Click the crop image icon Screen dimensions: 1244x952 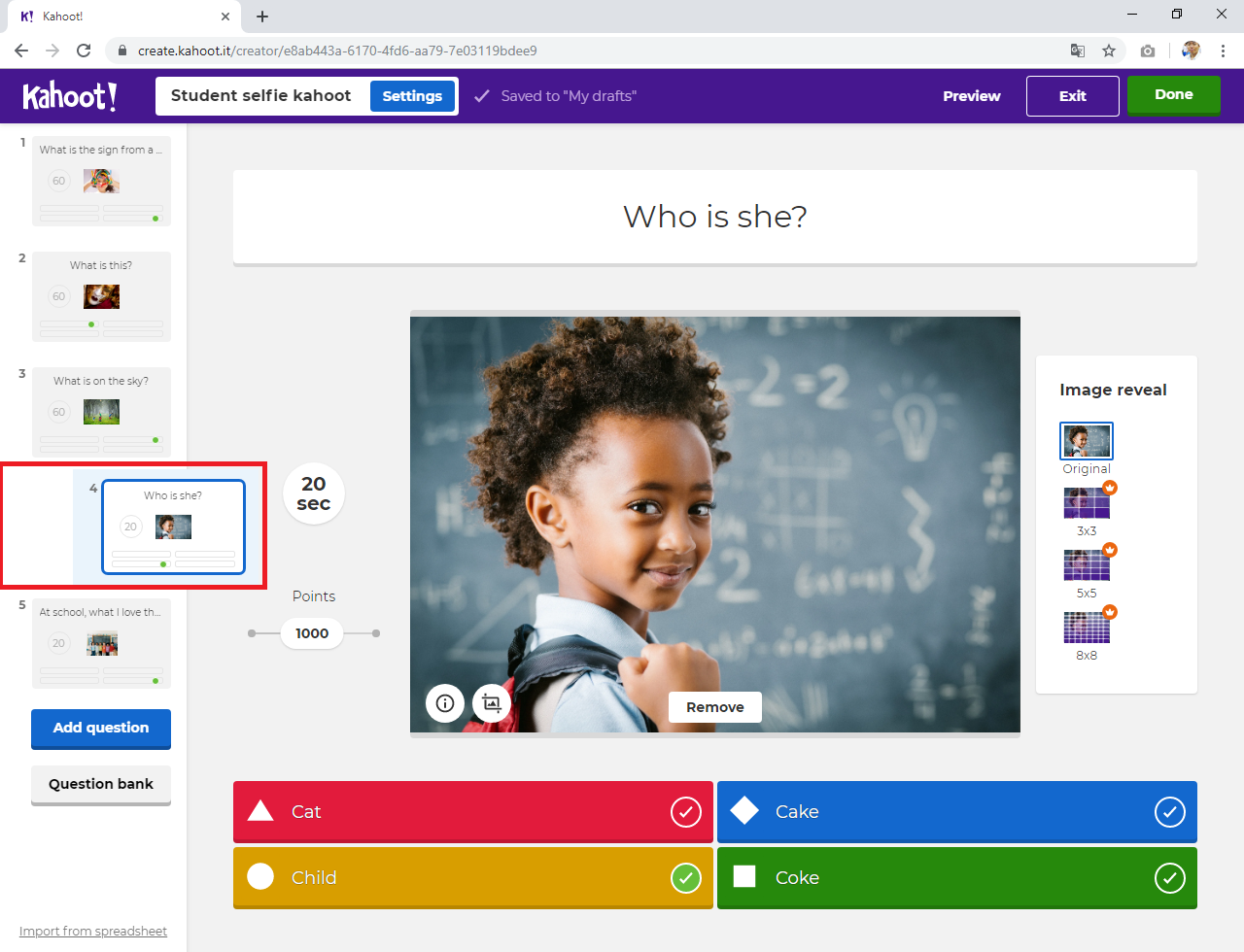coord(492,703)
